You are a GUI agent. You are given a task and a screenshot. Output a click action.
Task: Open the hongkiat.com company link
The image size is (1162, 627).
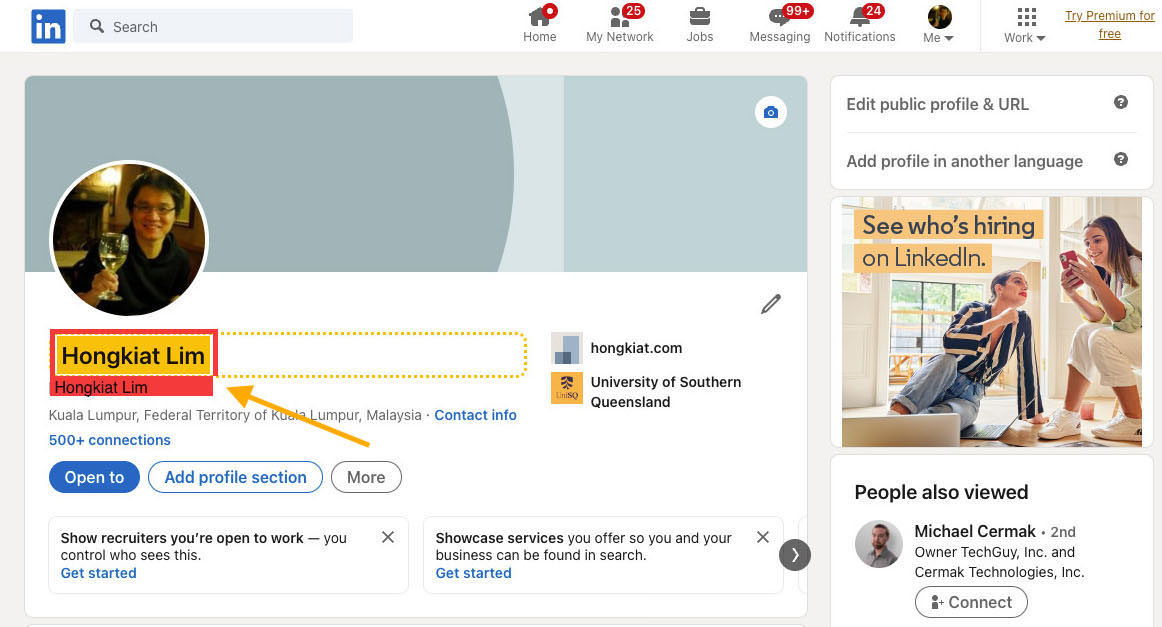tap(636, 348)
